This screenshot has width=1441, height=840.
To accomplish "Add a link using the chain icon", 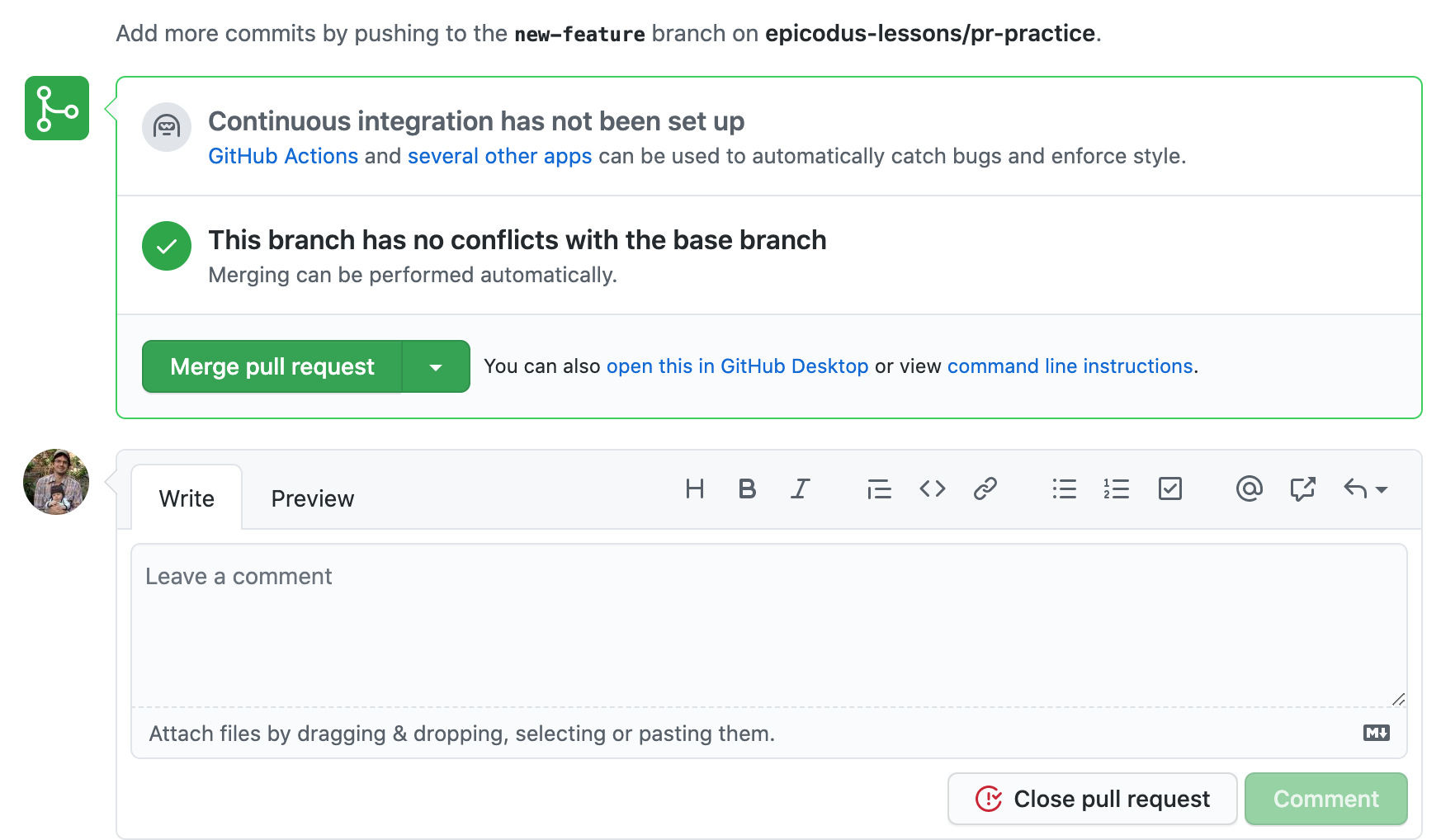I will (985, 489).
